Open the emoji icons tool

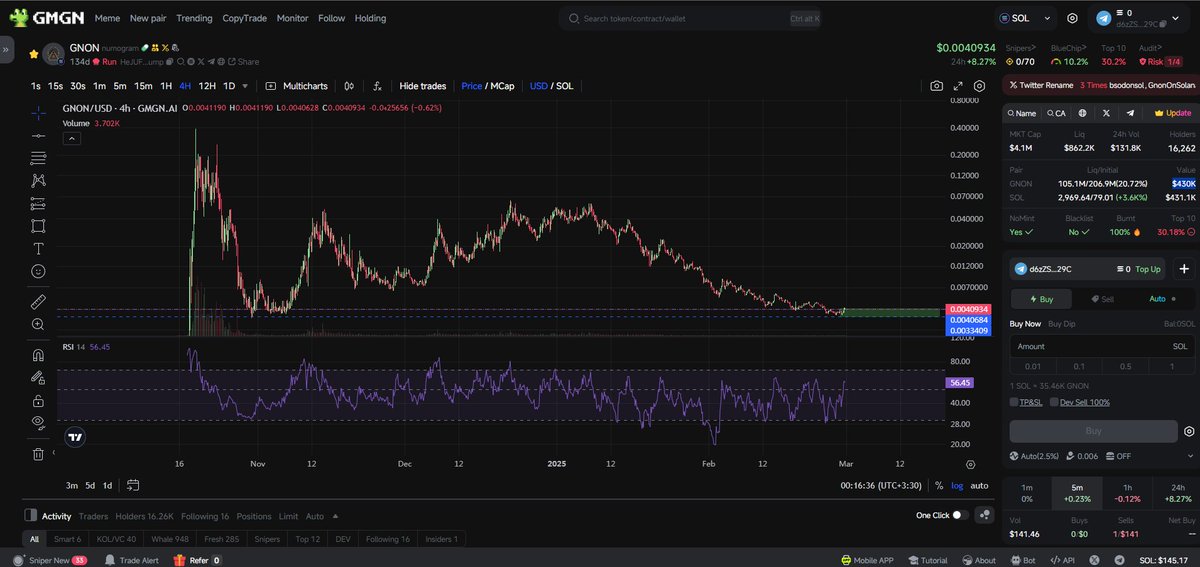38,271
